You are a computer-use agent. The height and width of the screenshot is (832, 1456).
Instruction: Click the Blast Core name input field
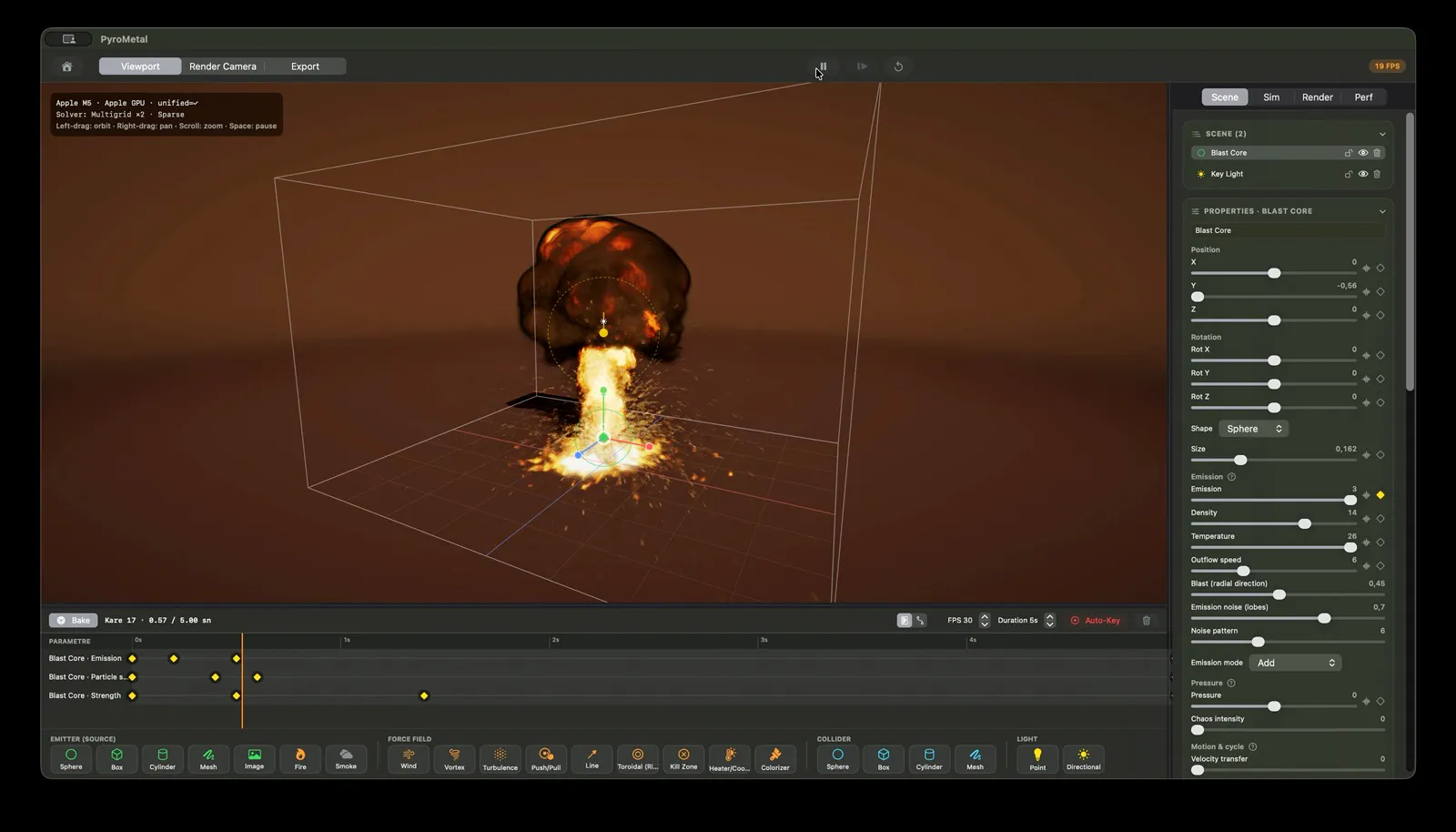(x=1288, y=230)
